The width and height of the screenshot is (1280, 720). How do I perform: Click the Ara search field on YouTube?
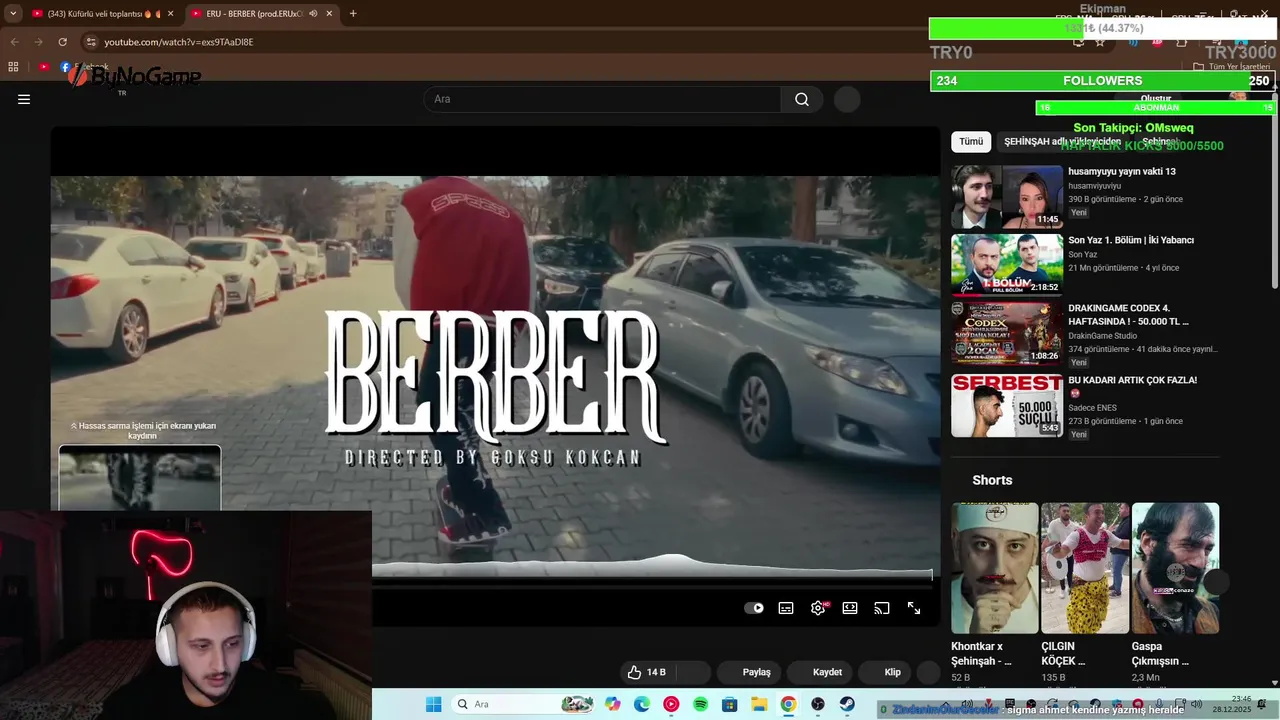pyautogui.click(x=602, y=99)
